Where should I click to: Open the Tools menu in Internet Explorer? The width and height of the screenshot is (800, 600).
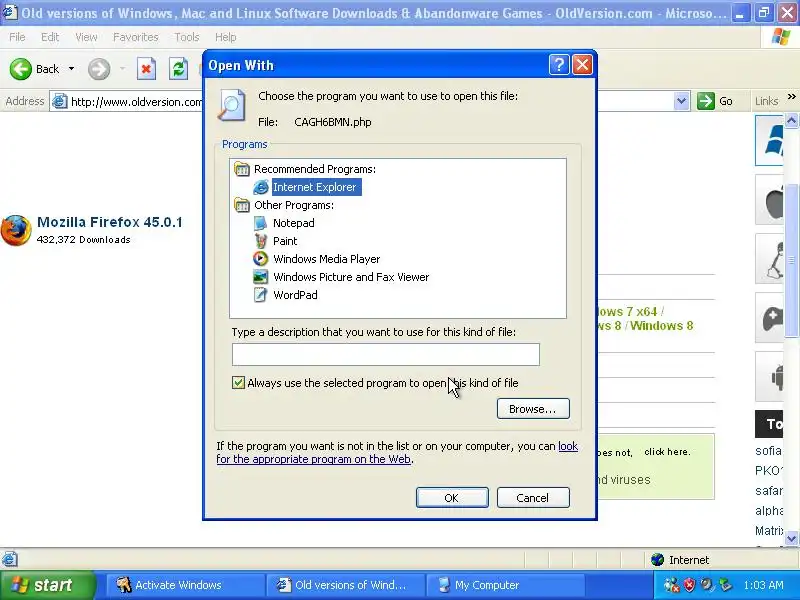click(187, 37)
